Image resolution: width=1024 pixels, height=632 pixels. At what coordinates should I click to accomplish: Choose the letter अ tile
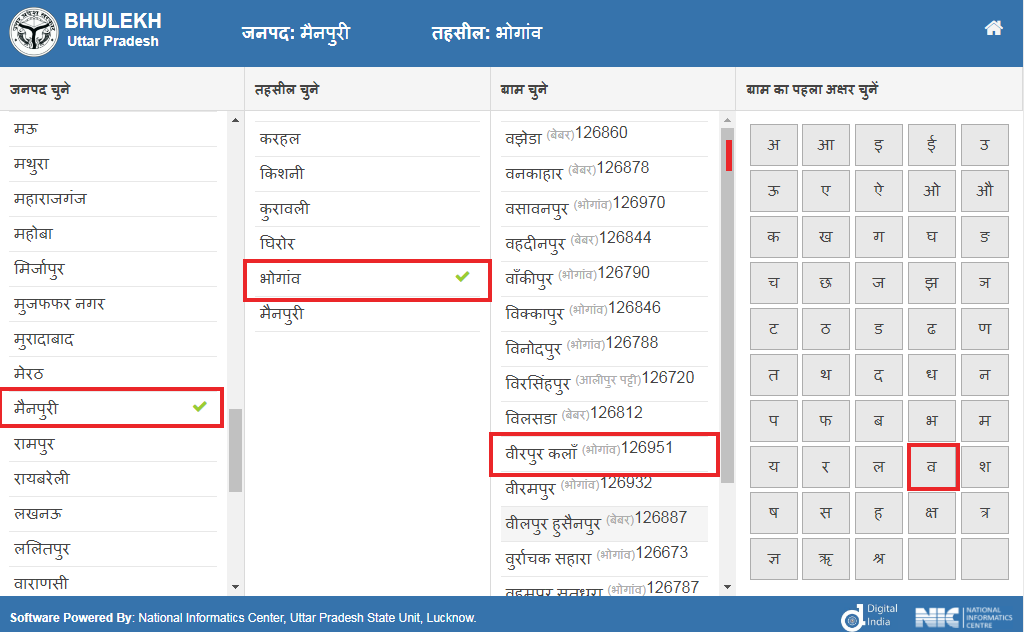pyautogui.click(x=774, y=145)
